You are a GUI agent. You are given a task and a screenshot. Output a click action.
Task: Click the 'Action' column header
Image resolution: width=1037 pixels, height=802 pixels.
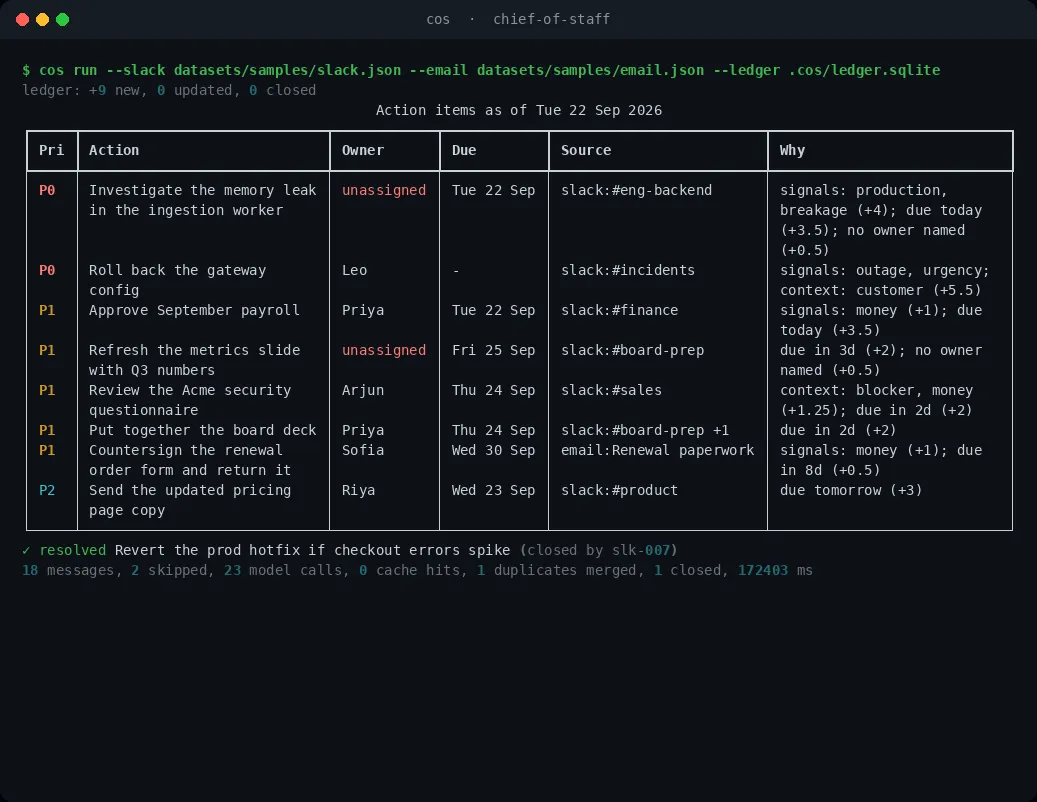(x=114, y=150)
